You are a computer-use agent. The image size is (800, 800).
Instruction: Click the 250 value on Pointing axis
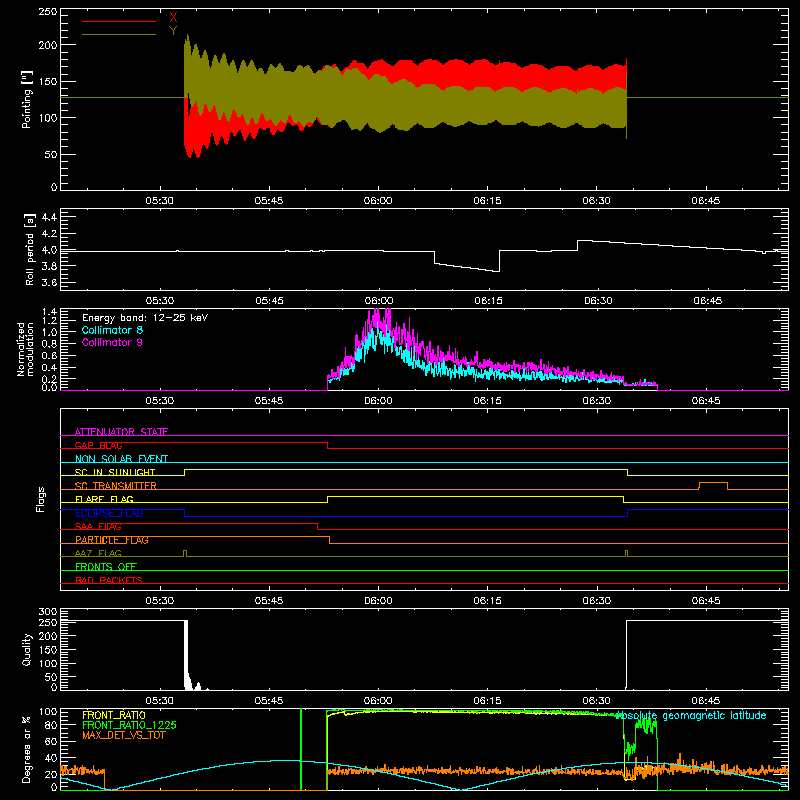tap(47, 11)
